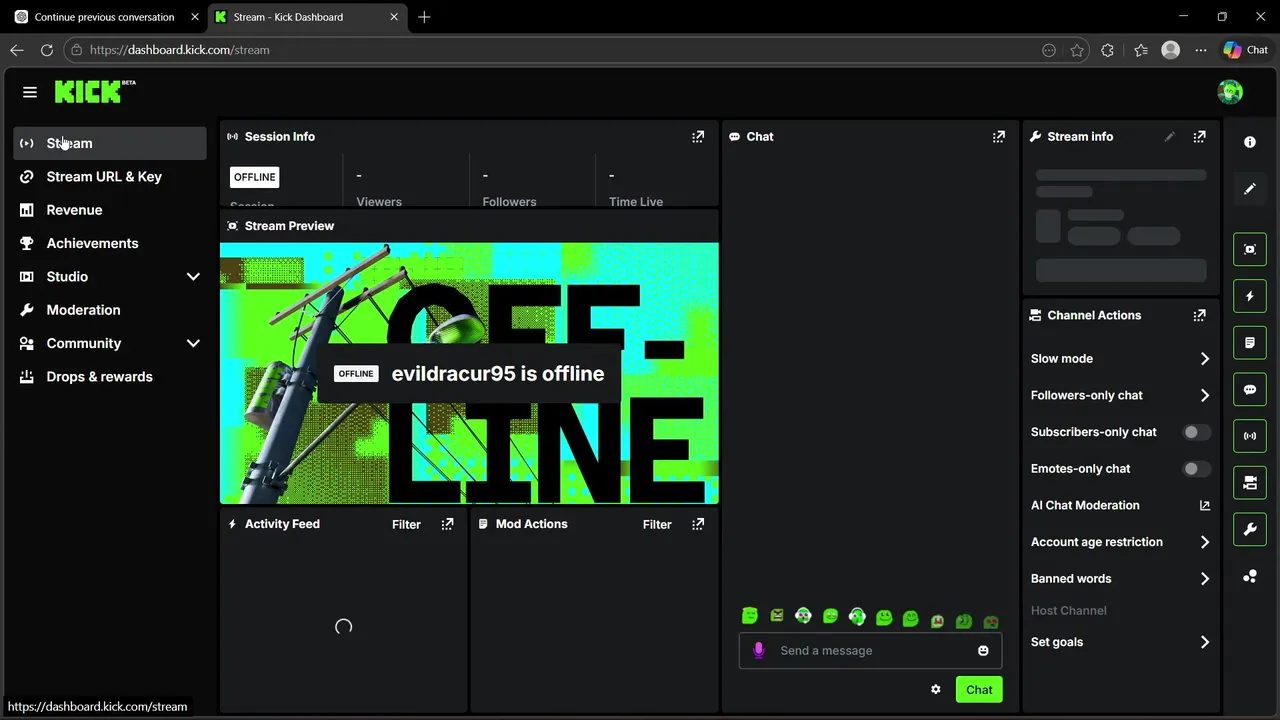Click the Kick logo
1280x720 pixels.
click(95, 91)
